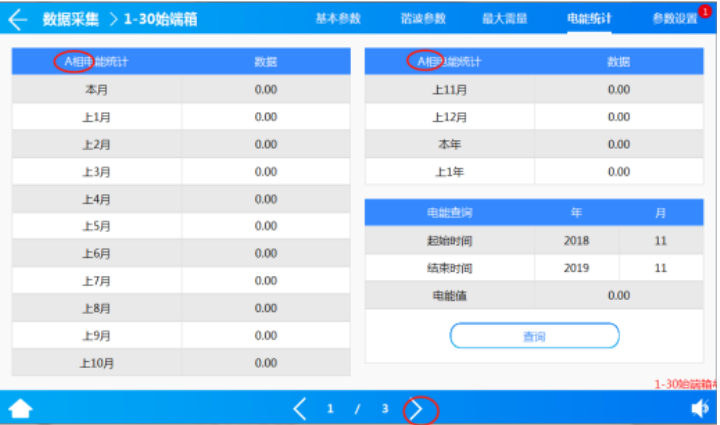Click the back arrow icon

click(18, 19)
